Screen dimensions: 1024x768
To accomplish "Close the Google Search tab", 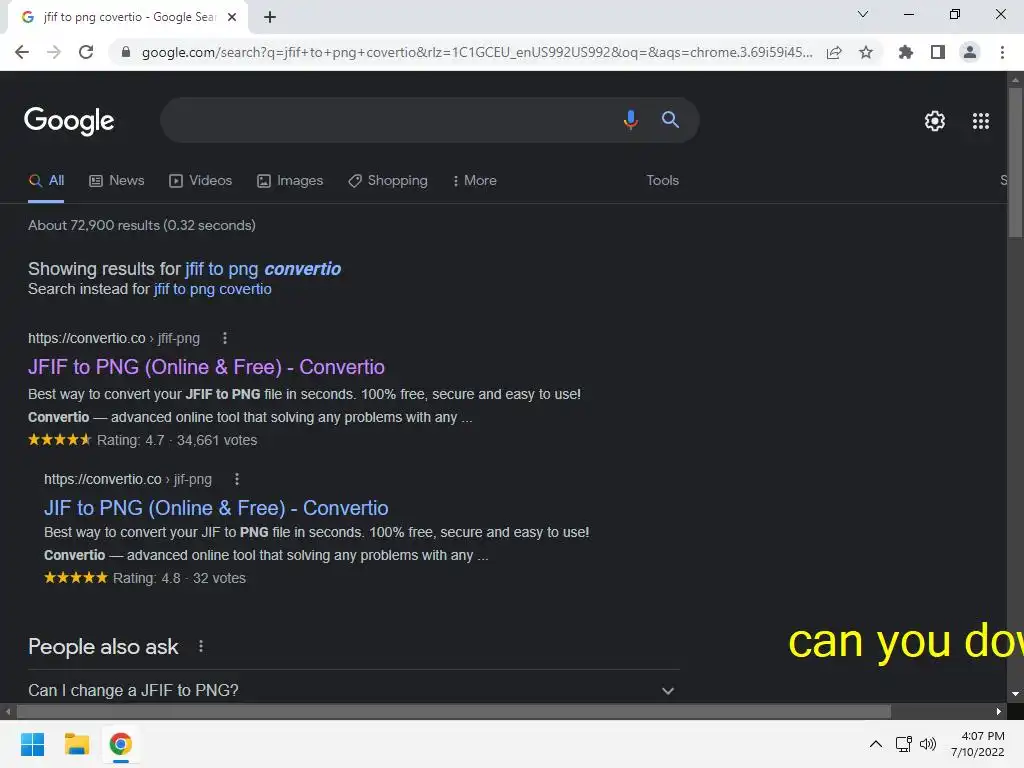I will [232, 17].
